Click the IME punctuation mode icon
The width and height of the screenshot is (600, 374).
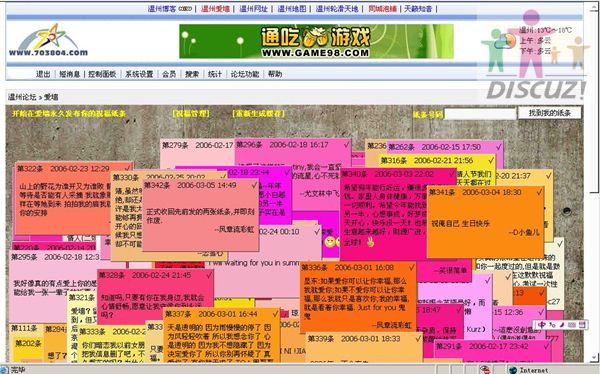552,325
